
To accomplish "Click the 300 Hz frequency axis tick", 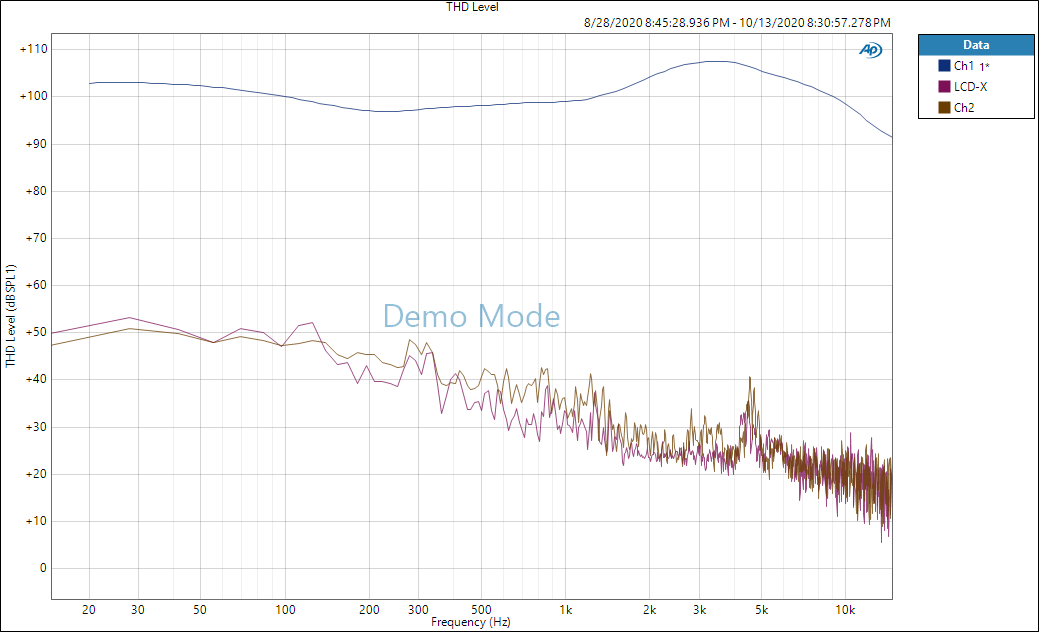I will pyautogui.click(x=418, y=609).
